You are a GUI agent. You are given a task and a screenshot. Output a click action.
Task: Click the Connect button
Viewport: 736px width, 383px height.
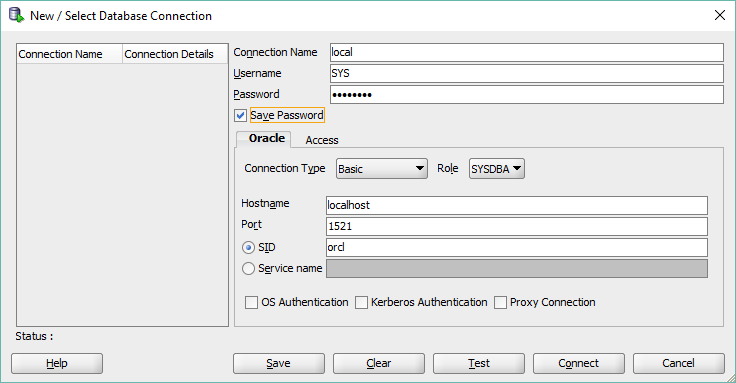(x=579, y=363)
